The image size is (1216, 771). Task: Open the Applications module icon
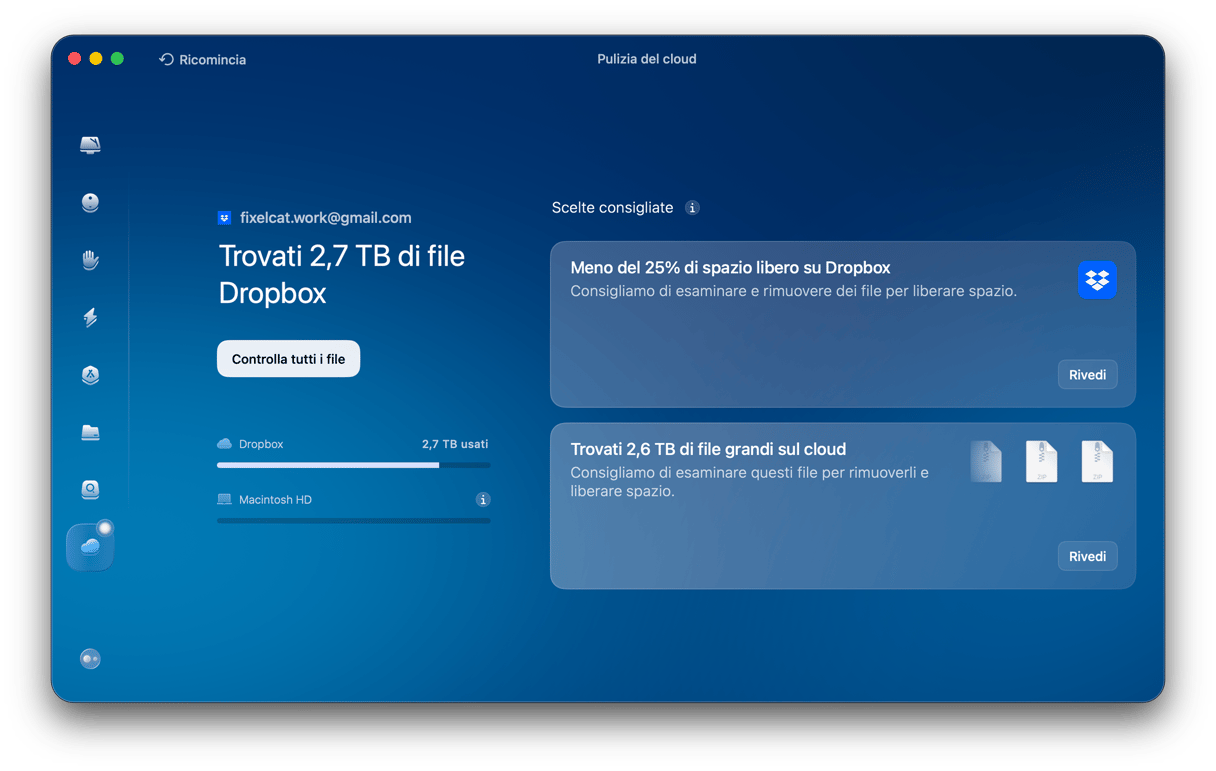coord(90,375)
